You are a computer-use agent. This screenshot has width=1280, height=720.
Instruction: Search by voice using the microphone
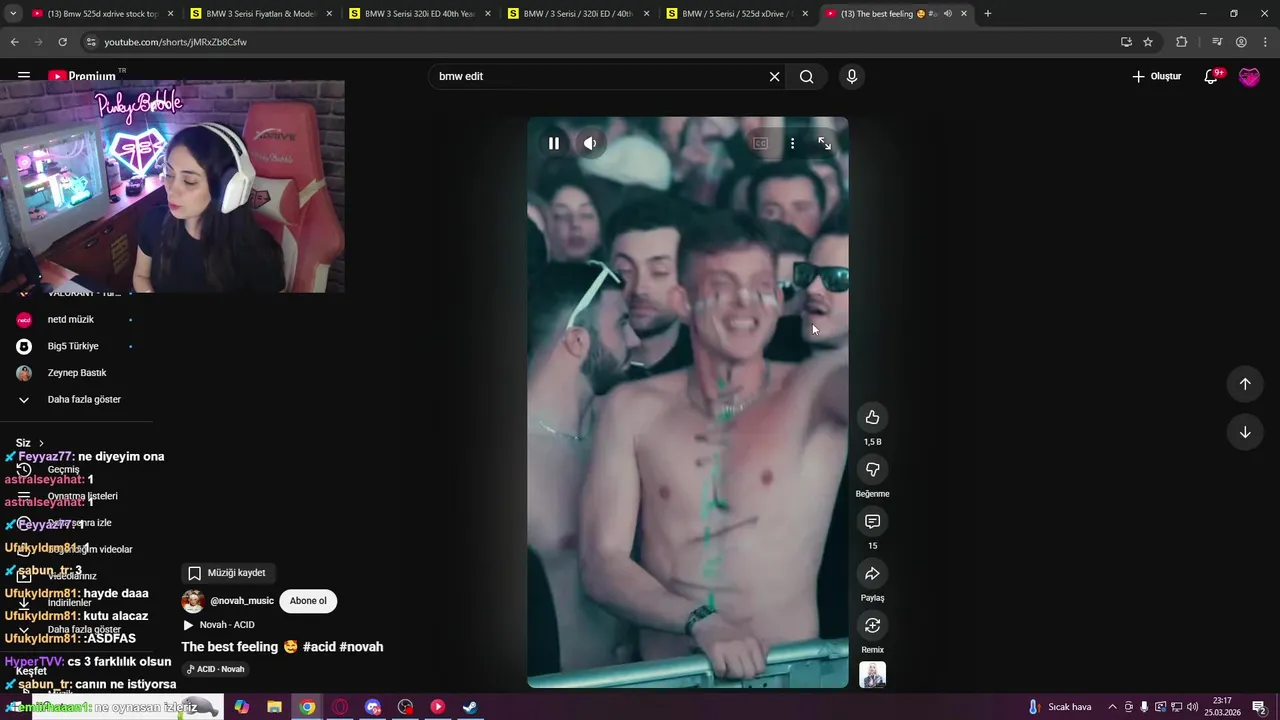pos(851,76)
